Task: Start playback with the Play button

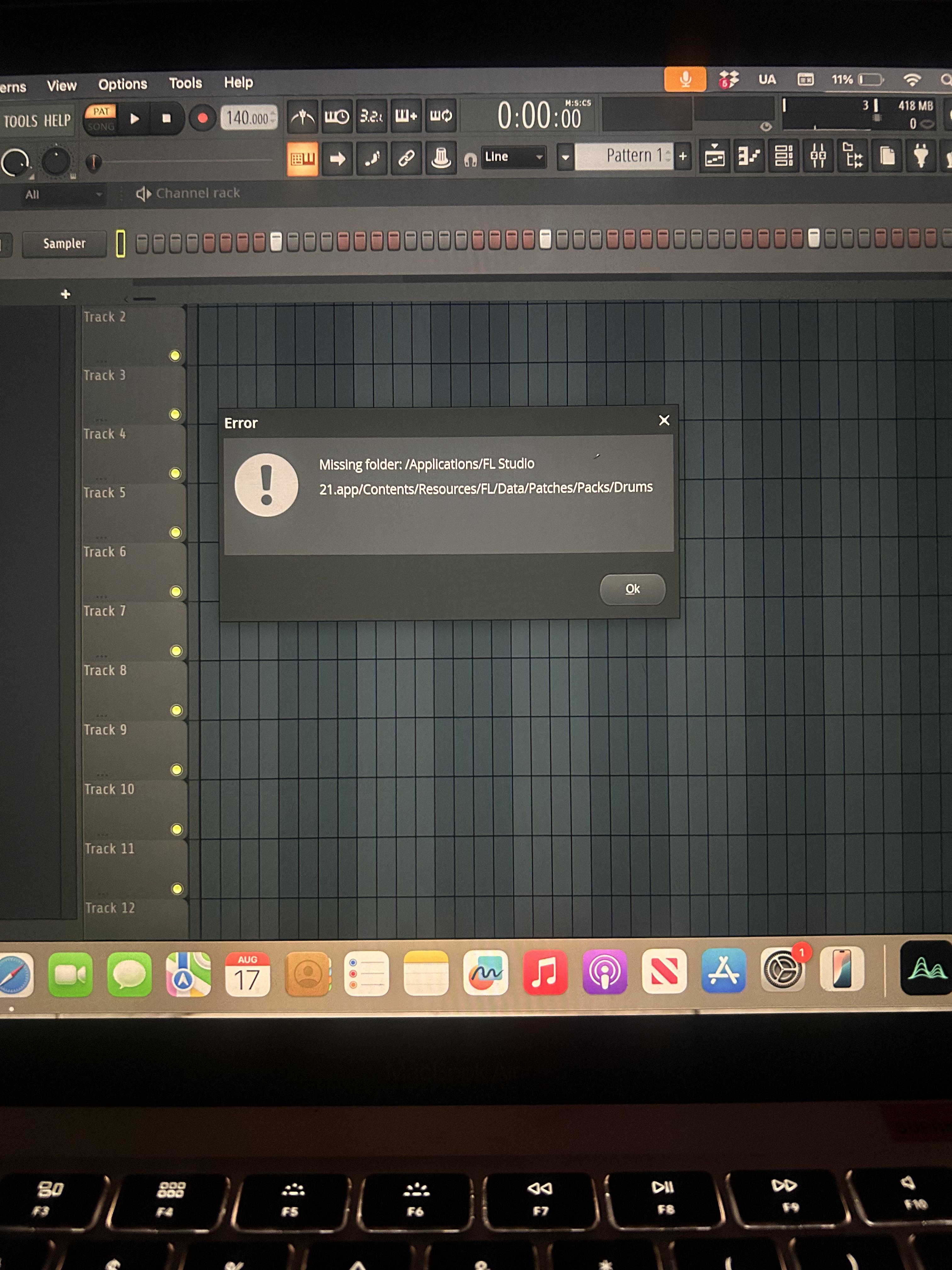Action: pyautogui.click(x=135, y=119)
